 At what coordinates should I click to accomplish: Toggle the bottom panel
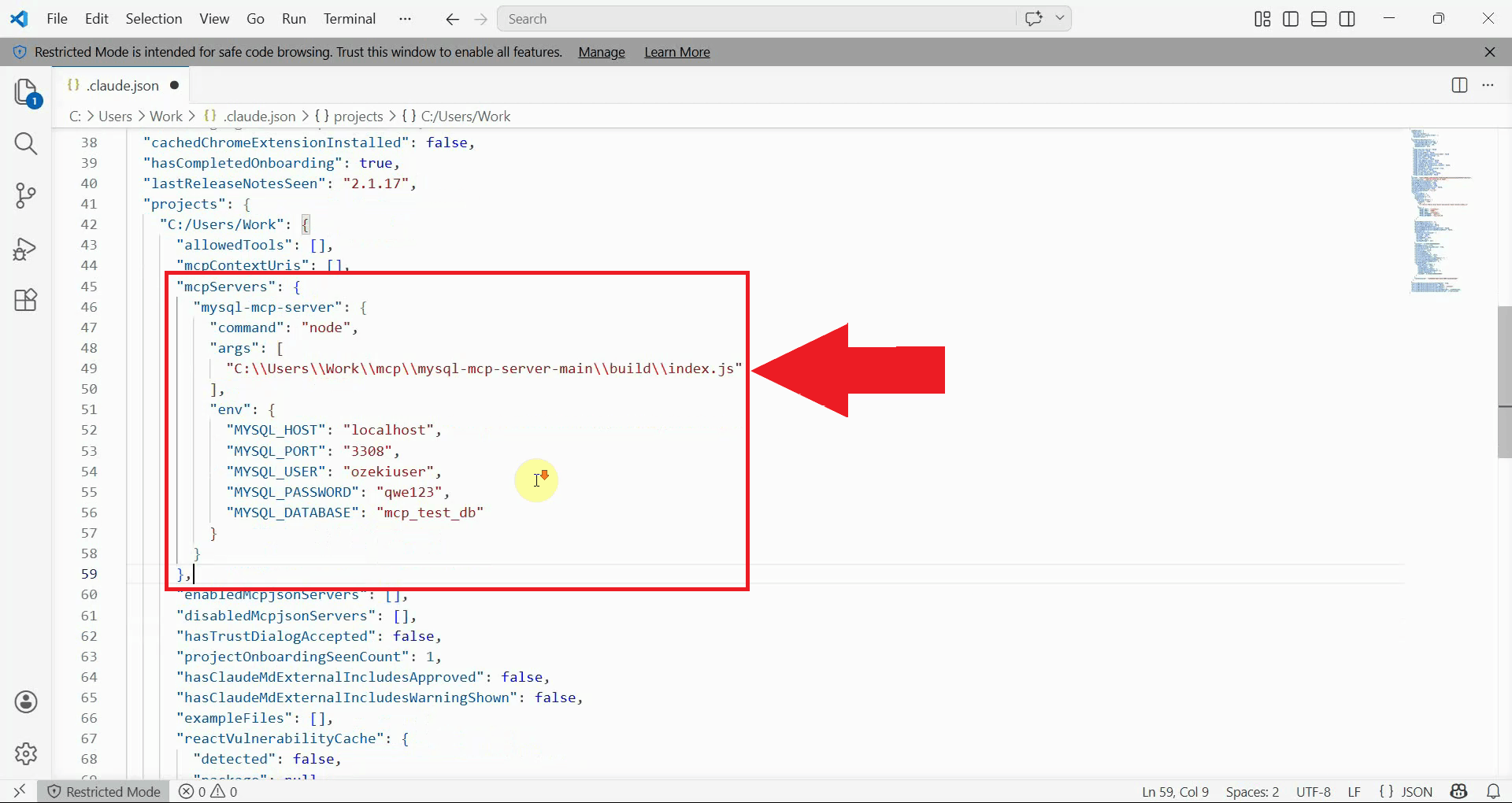(x=1319, y=19)
